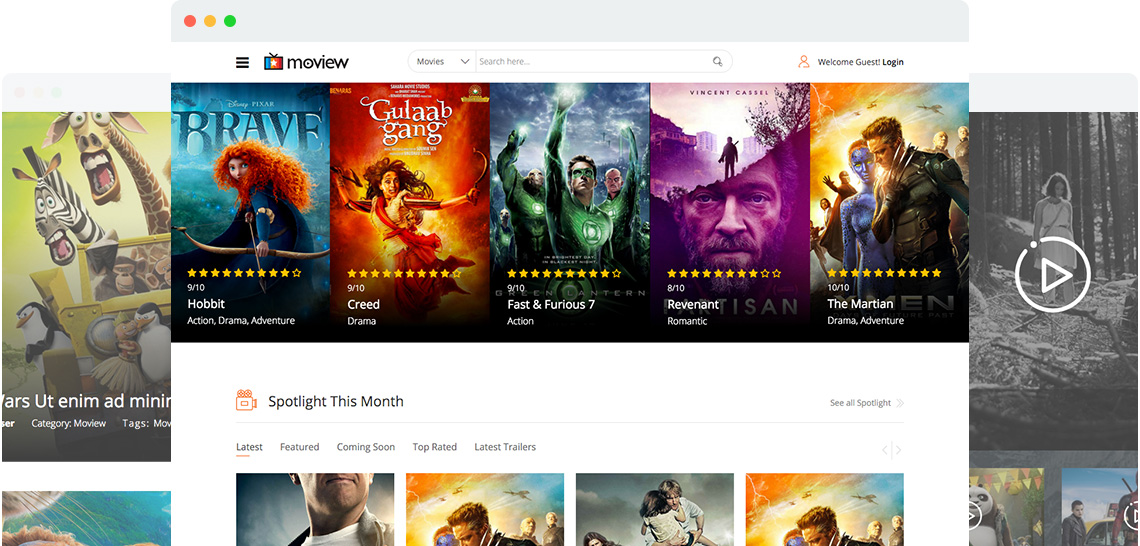Open the Brave poster card
Image resolution: width=1140 pixels, height=546 pixels.
pyautogui.click(x=250, y=212)
